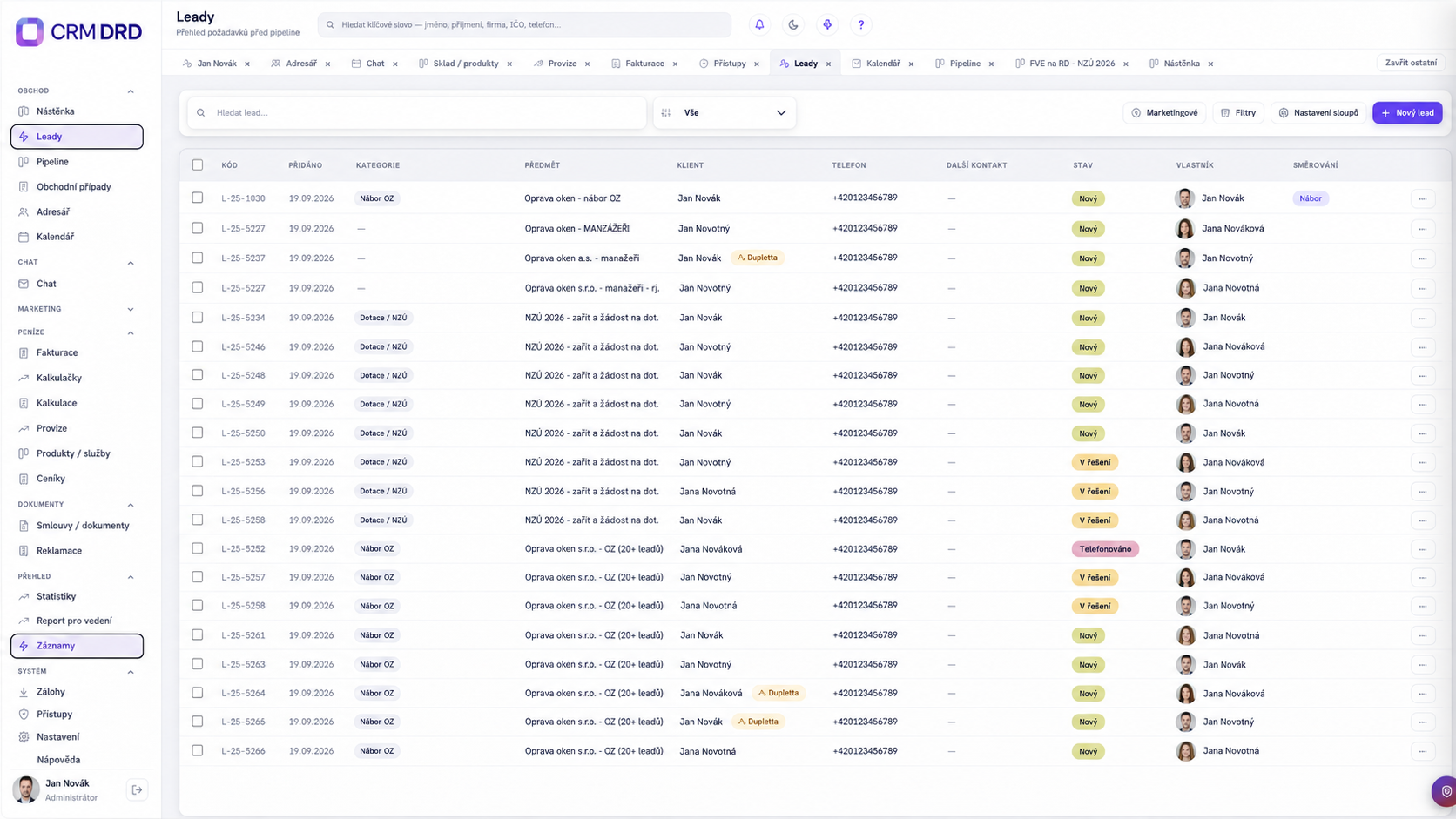Click the purple lightbulb icon in the header
The width and height of the screenshot is (1456, 819).
[x=827, y=24]
